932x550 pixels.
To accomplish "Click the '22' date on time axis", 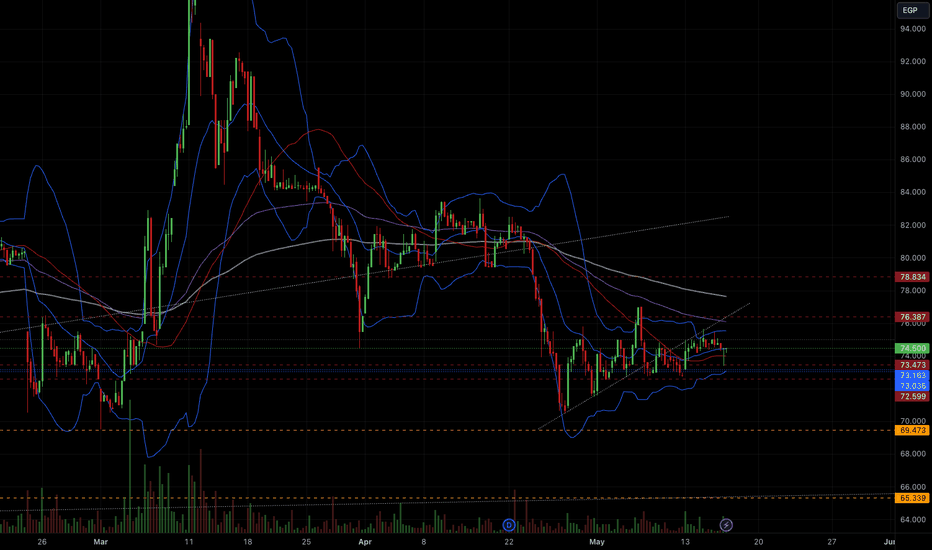I will click(509, 542).
